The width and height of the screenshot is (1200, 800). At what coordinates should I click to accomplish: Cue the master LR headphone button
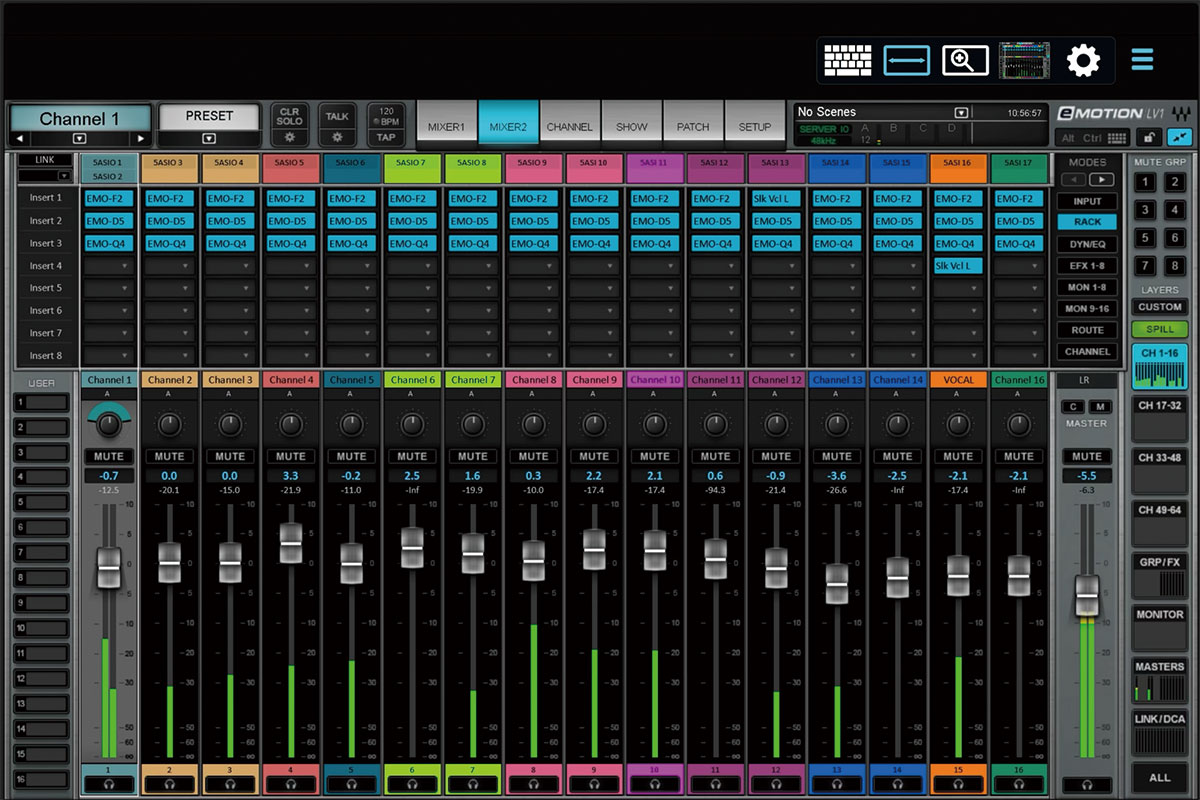coord(1087,785)
